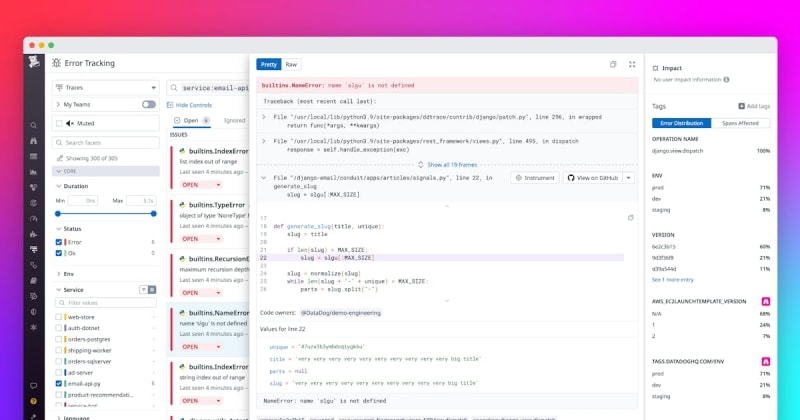This screenshot has height=420, width=800.
Task: Uncheck the Error status checkbox
Action: coord(60,242)
